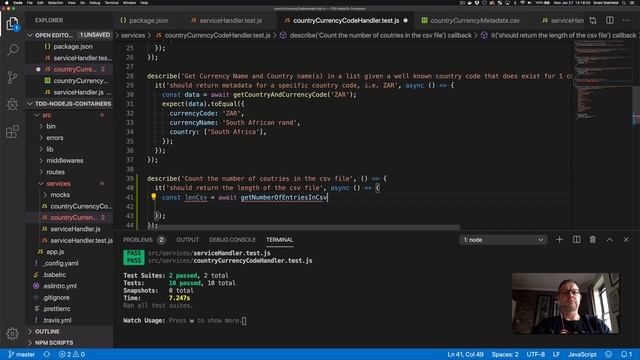640x360 pixels.
Task: Kill terminal with trash icon
Action: (593, 240)
